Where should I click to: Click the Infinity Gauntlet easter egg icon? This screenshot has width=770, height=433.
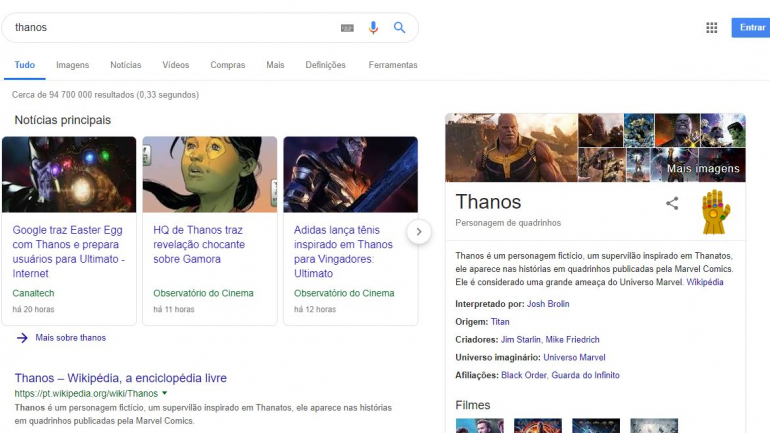tap(715, 212)
